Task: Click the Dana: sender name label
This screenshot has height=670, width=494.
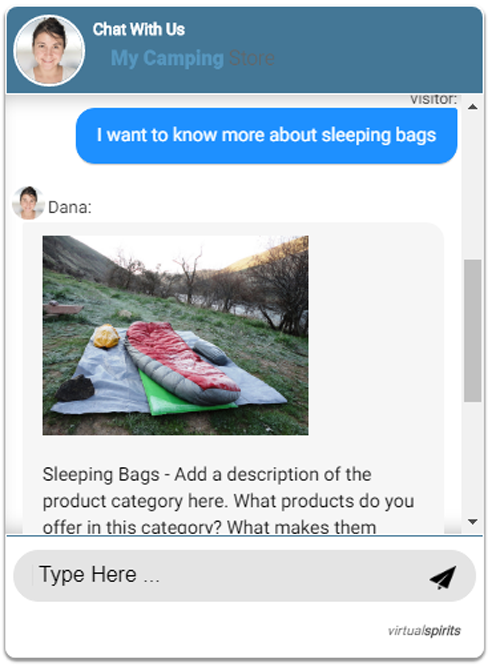Action: tap(70, 207)
